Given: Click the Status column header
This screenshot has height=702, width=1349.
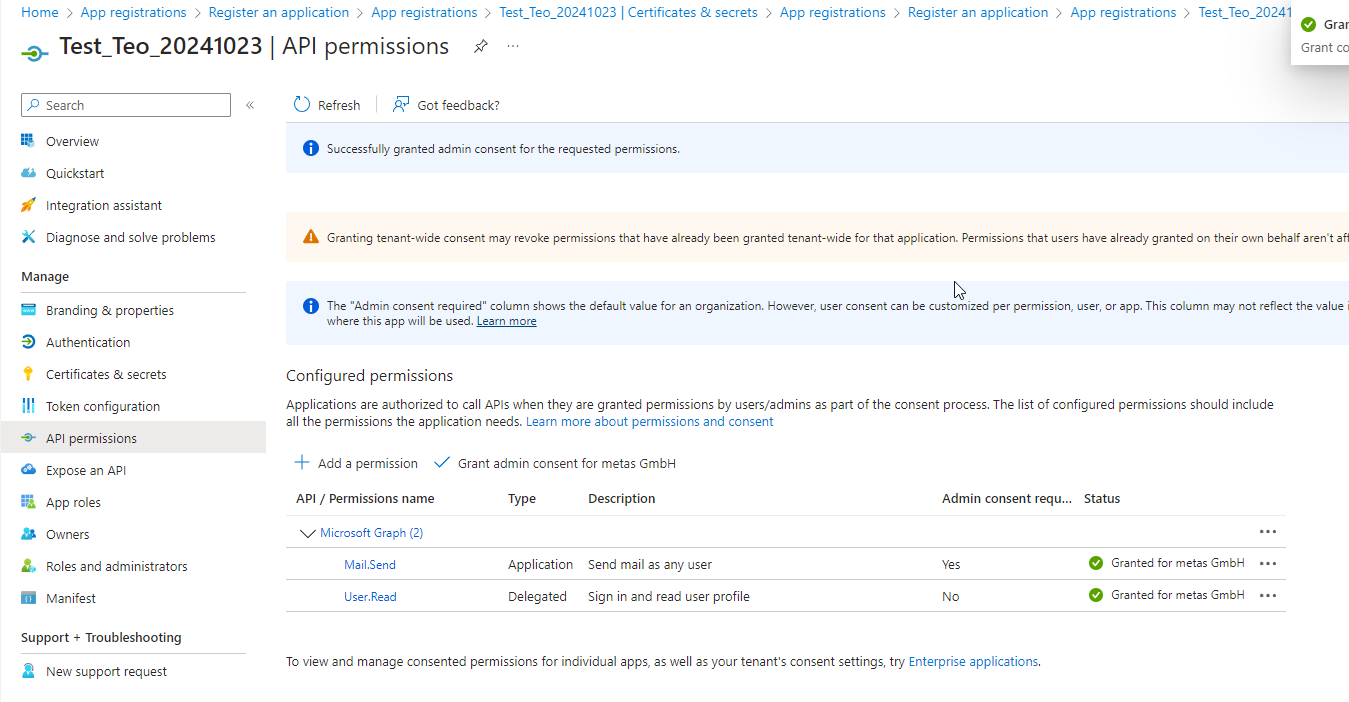Looking at the screenshot, I should (x=1102, y=498).
